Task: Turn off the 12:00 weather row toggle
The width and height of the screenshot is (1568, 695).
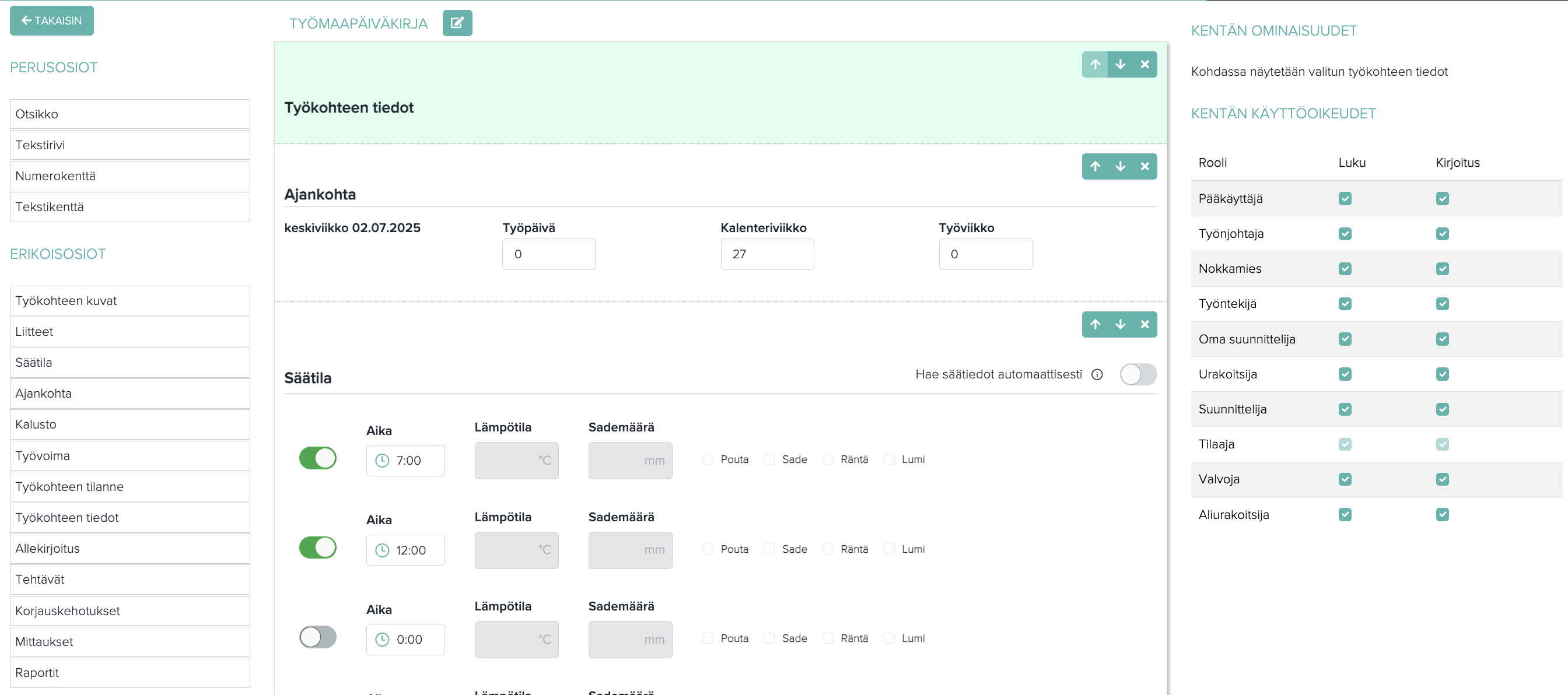Action: point(318,547)
